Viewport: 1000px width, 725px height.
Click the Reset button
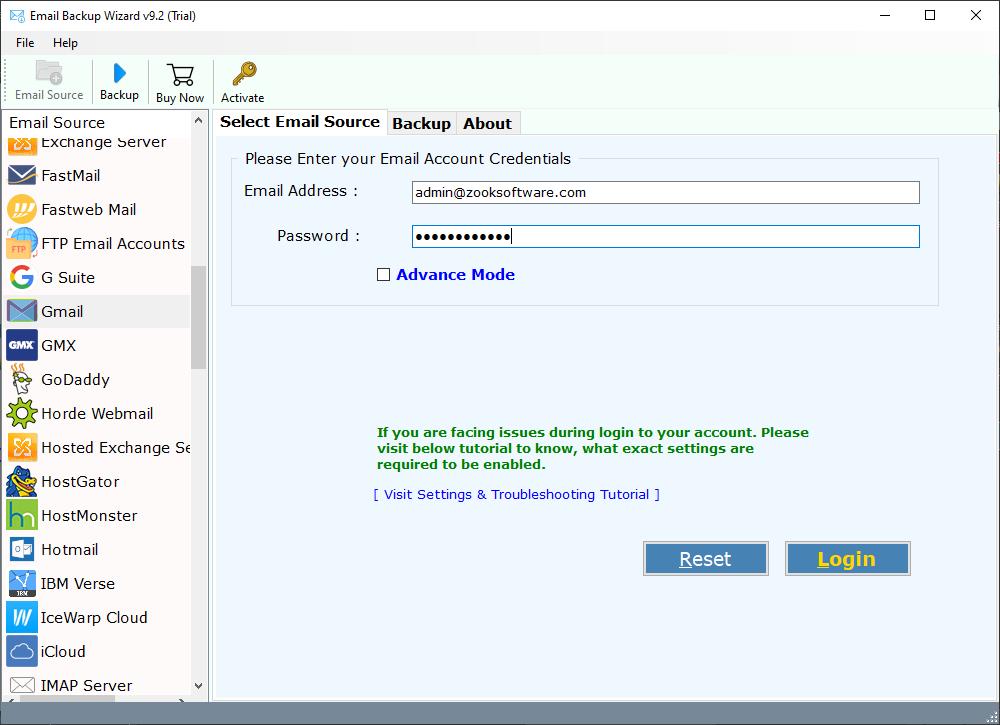pos(705,558)
